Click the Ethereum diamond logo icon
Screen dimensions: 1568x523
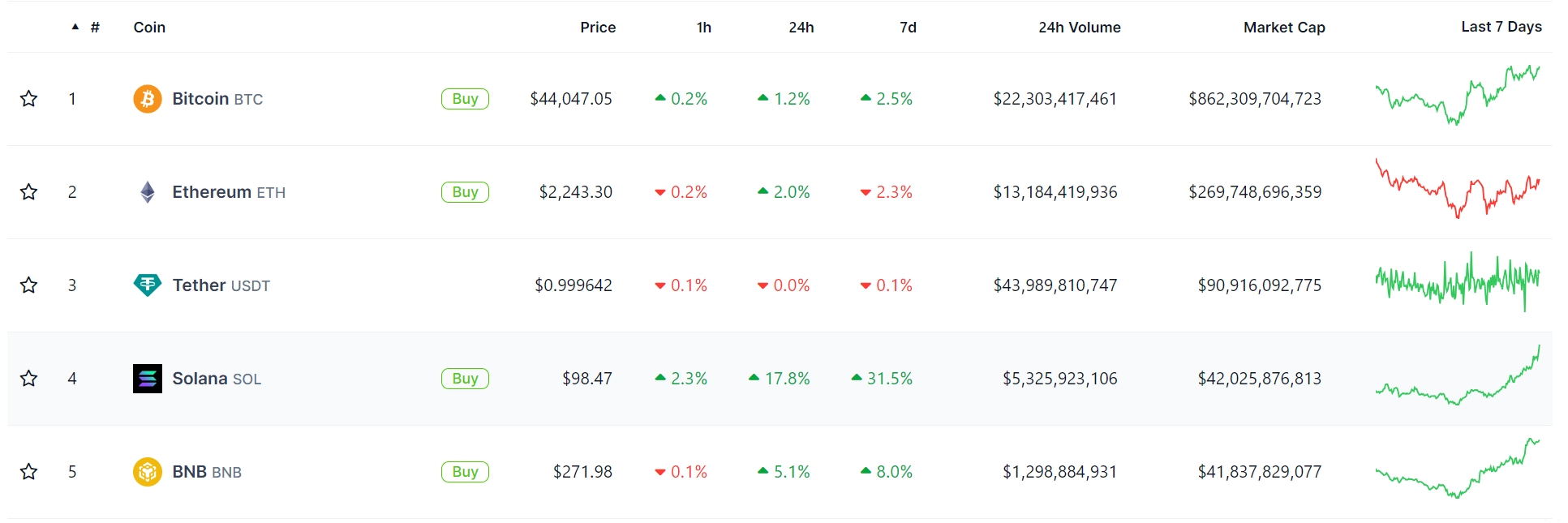(x=147, y=192)
